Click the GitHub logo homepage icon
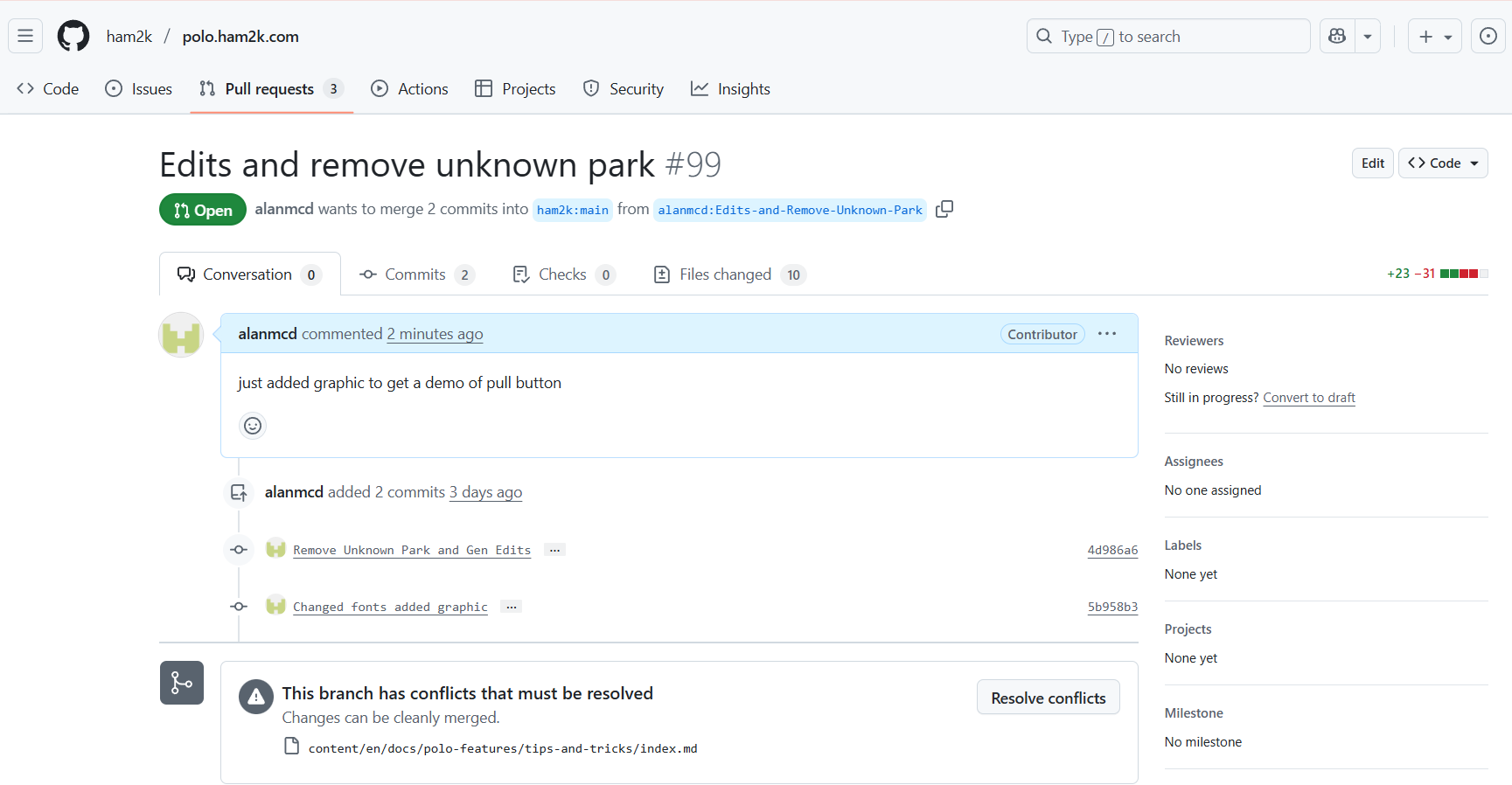This screenshot has height=785, width=1512. (73, 36)
